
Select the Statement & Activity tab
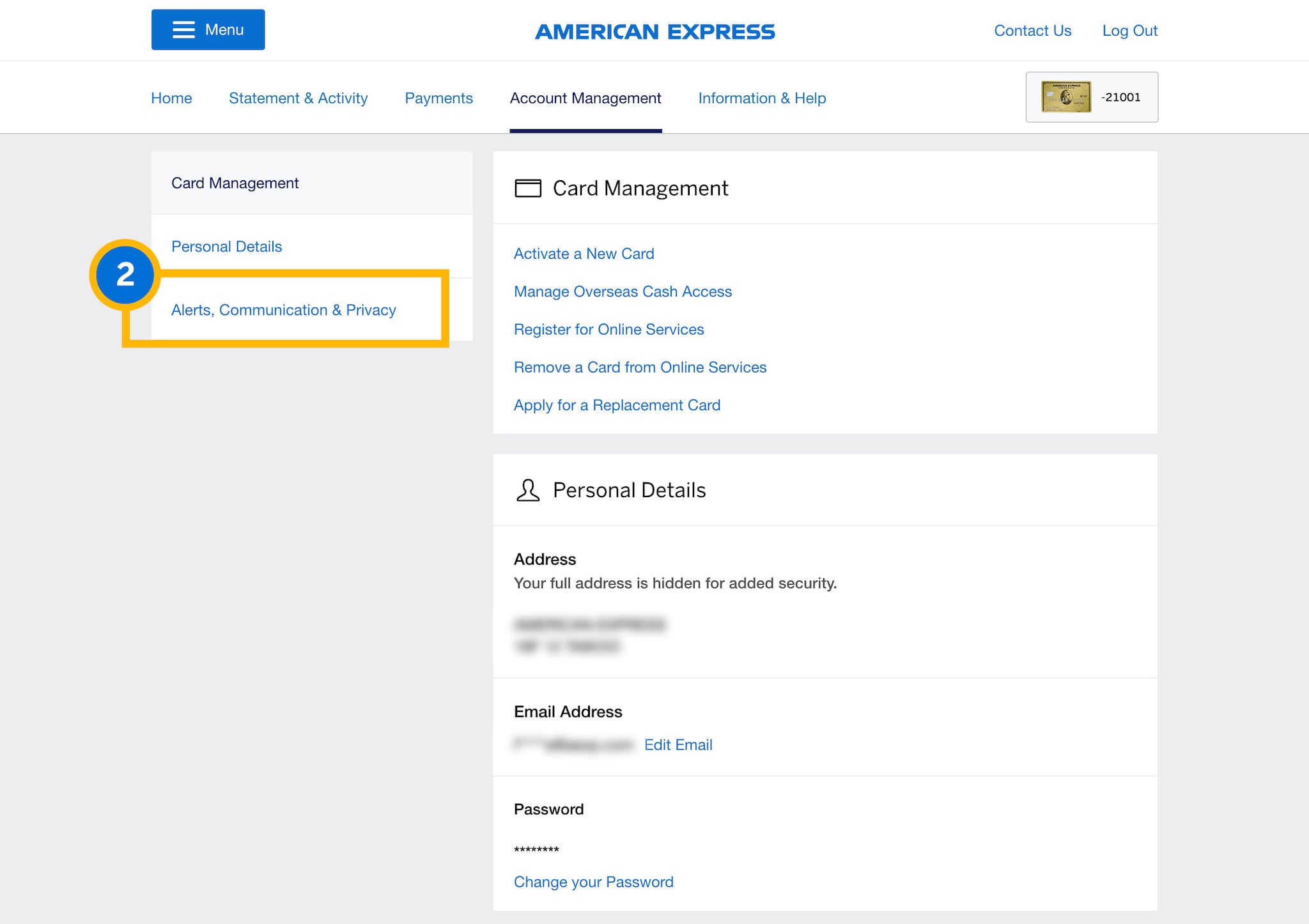(298, 97)
